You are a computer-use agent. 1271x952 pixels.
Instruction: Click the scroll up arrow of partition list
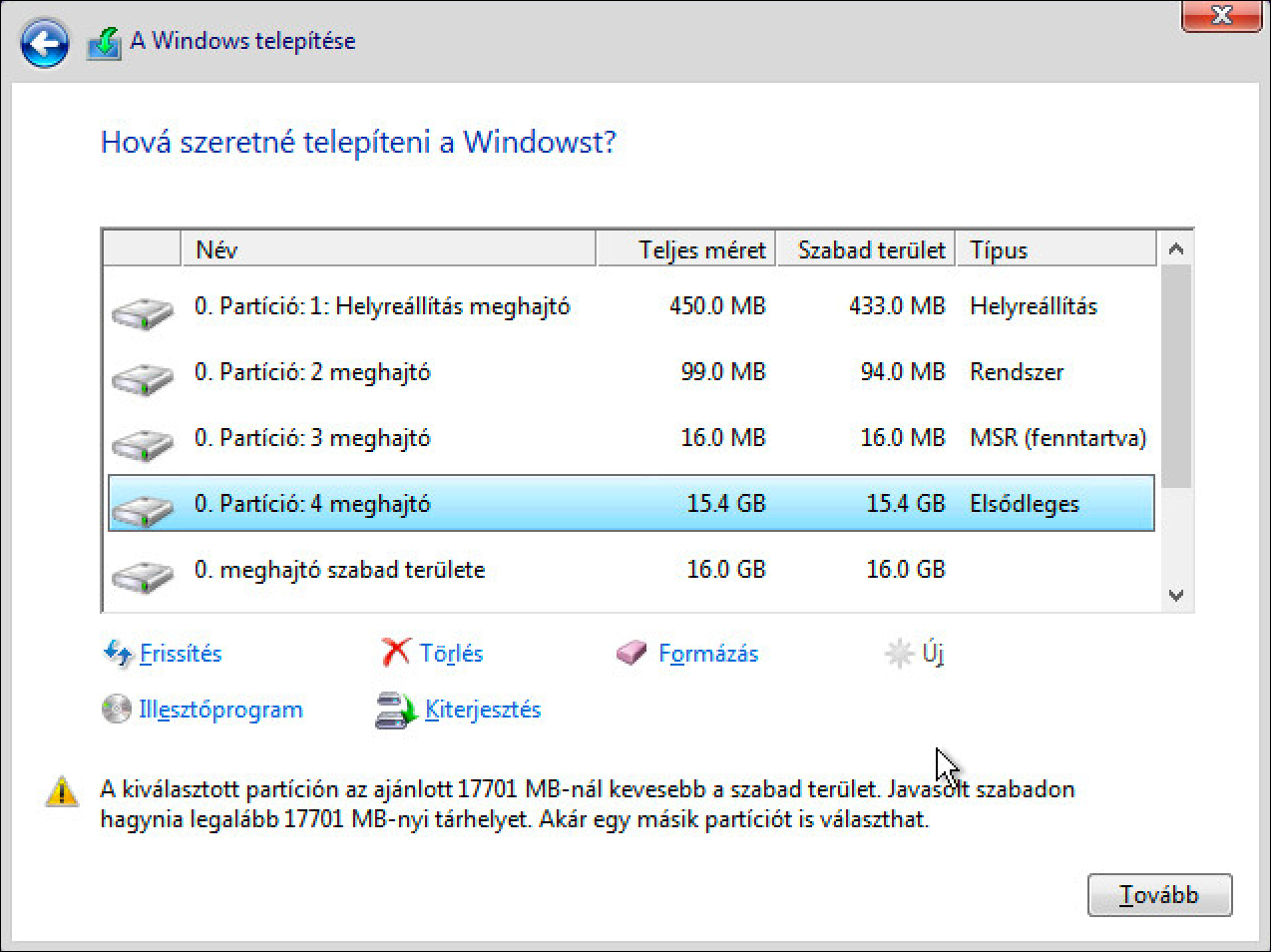pyautogui.click(x=1176, y=248)
